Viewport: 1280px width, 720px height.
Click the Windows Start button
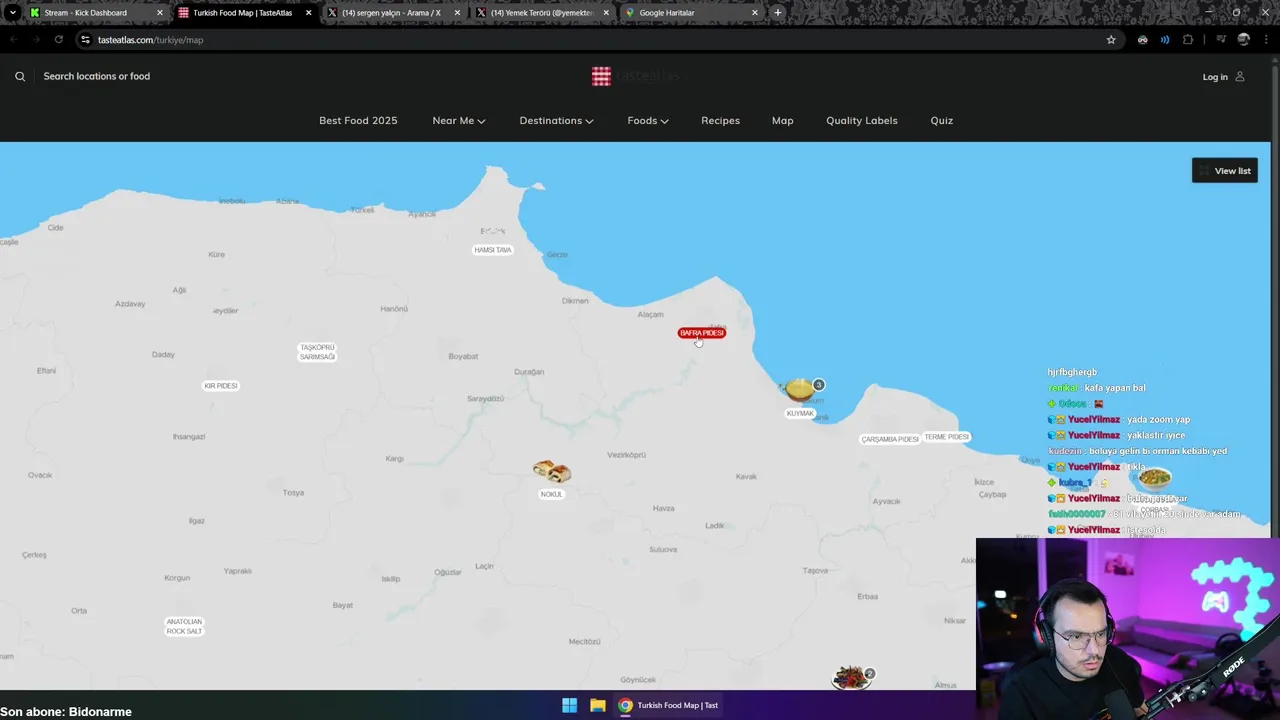[x=569, y=705]
